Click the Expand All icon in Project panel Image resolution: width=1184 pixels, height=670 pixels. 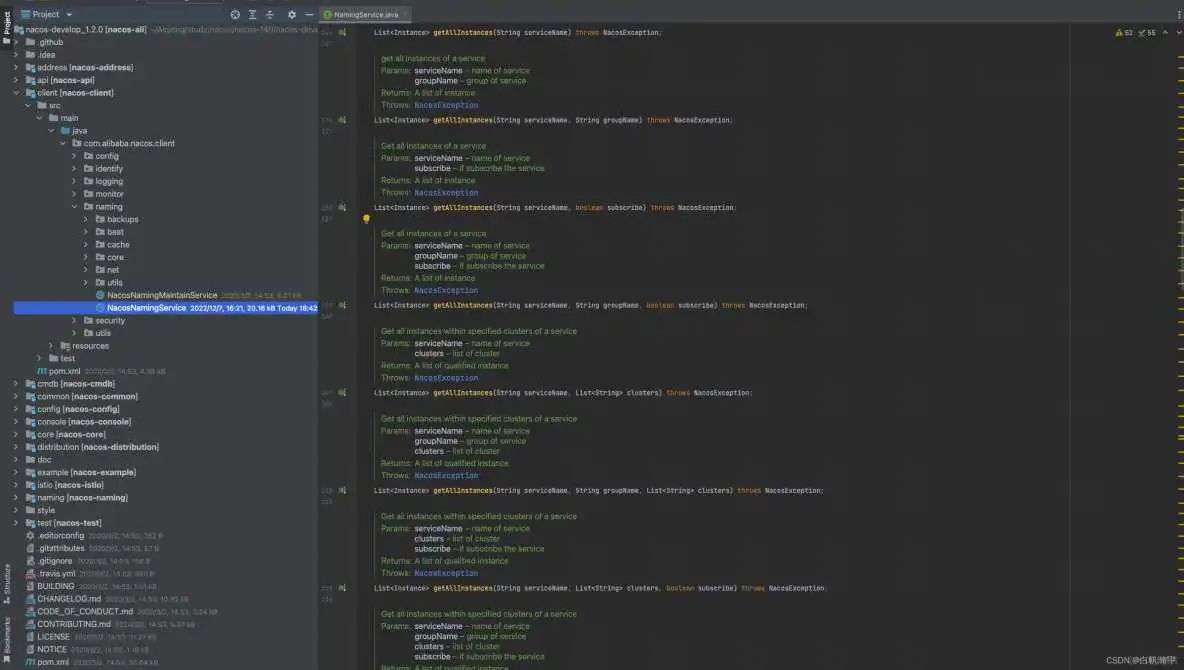[x=252, y=14]
